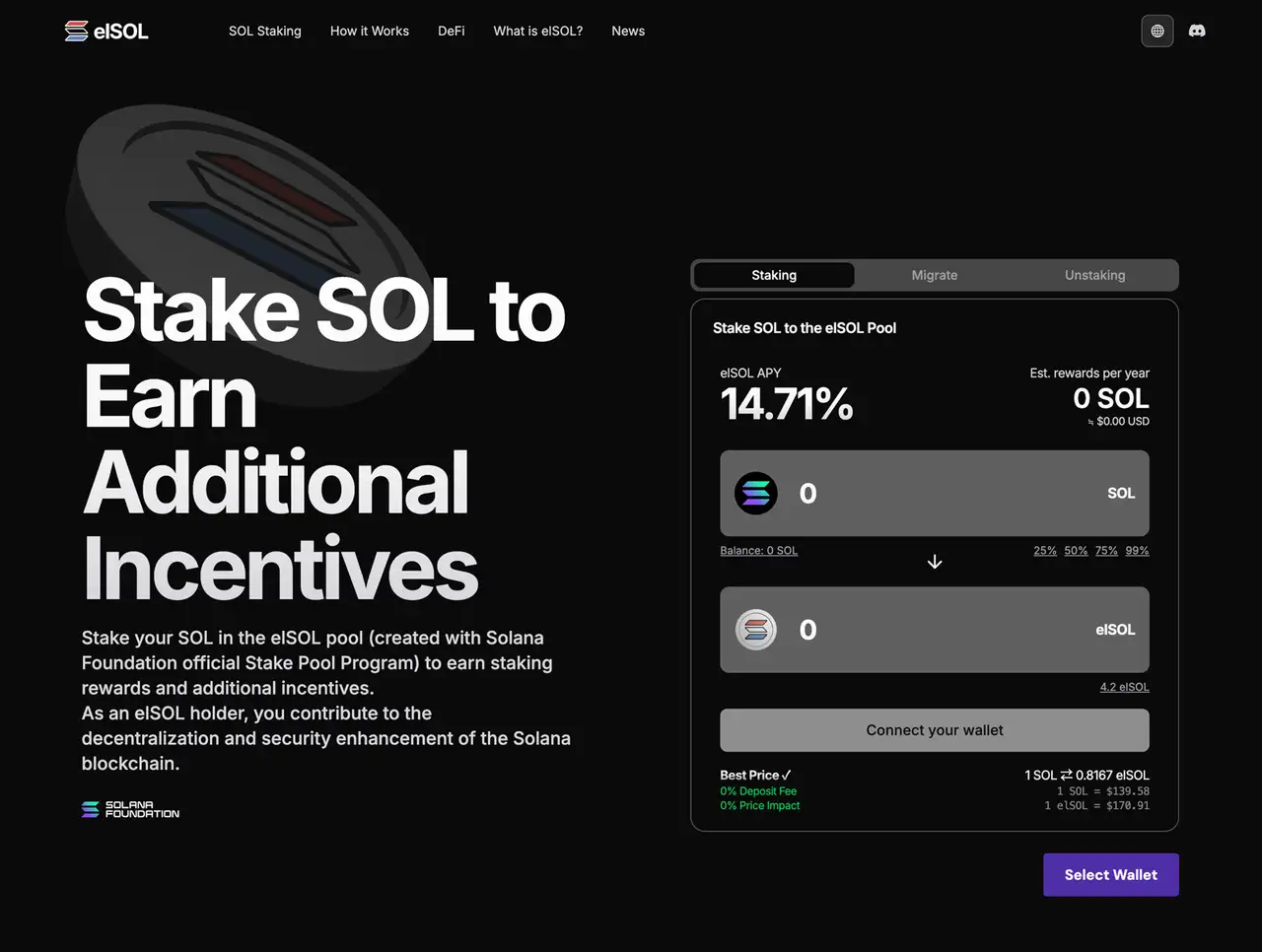Screen dimensions: 1262x952
Task: Click the swap arrows in exchange rate
Action: (x=1066, y=776)
